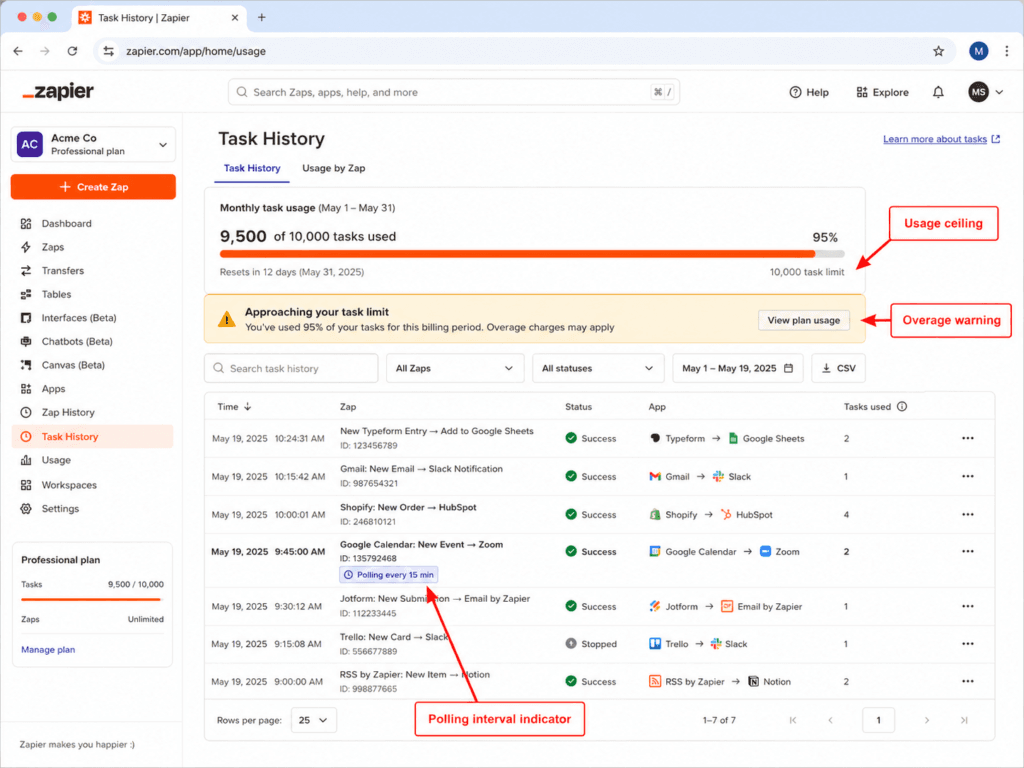Select the Task History tab

pyautogui.click(x=252, y=168)
